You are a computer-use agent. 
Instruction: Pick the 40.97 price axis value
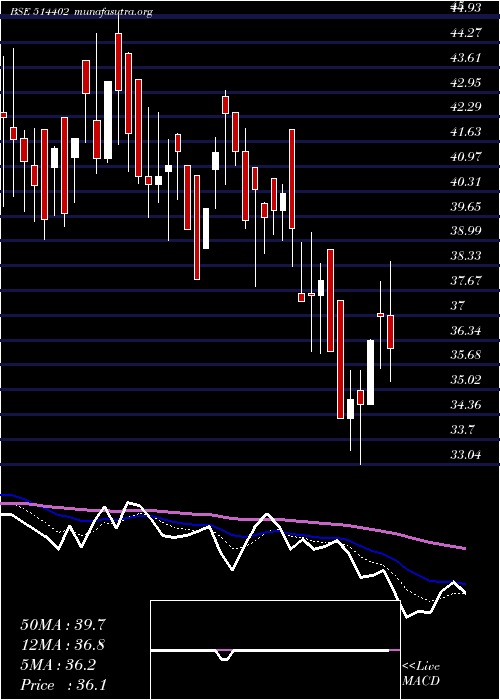pyautogui.click(x=467, y=157)
